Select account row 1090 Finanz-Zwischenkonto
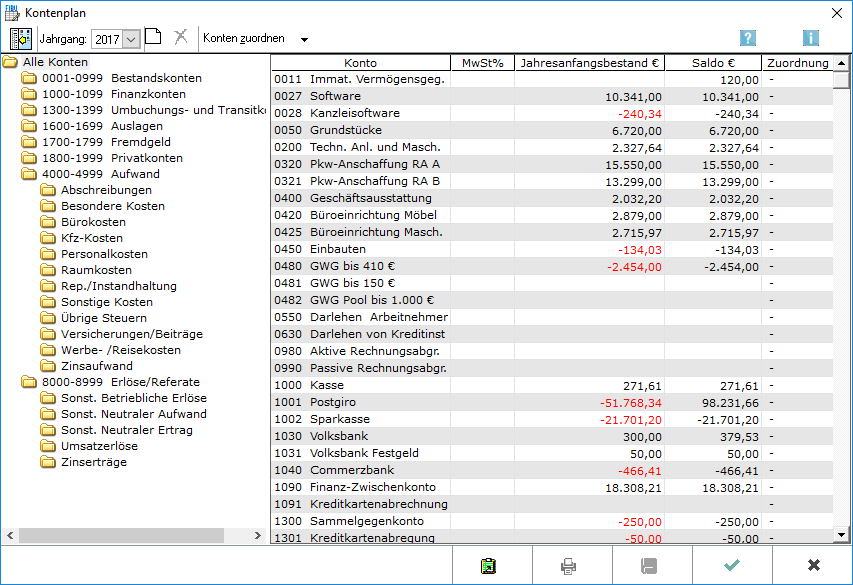The width and height of the screenshot is (853, 585). [552, 487]
